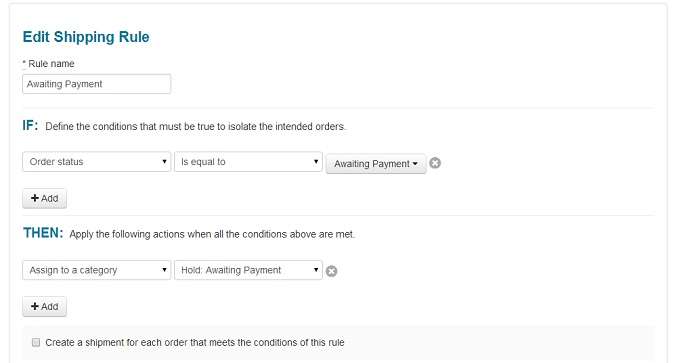The width and height of the screenshot is (675, 363).
Task: Click the caret on the Awaiting Payment value button
Action: pyautogui.click(x=415, y=164)
